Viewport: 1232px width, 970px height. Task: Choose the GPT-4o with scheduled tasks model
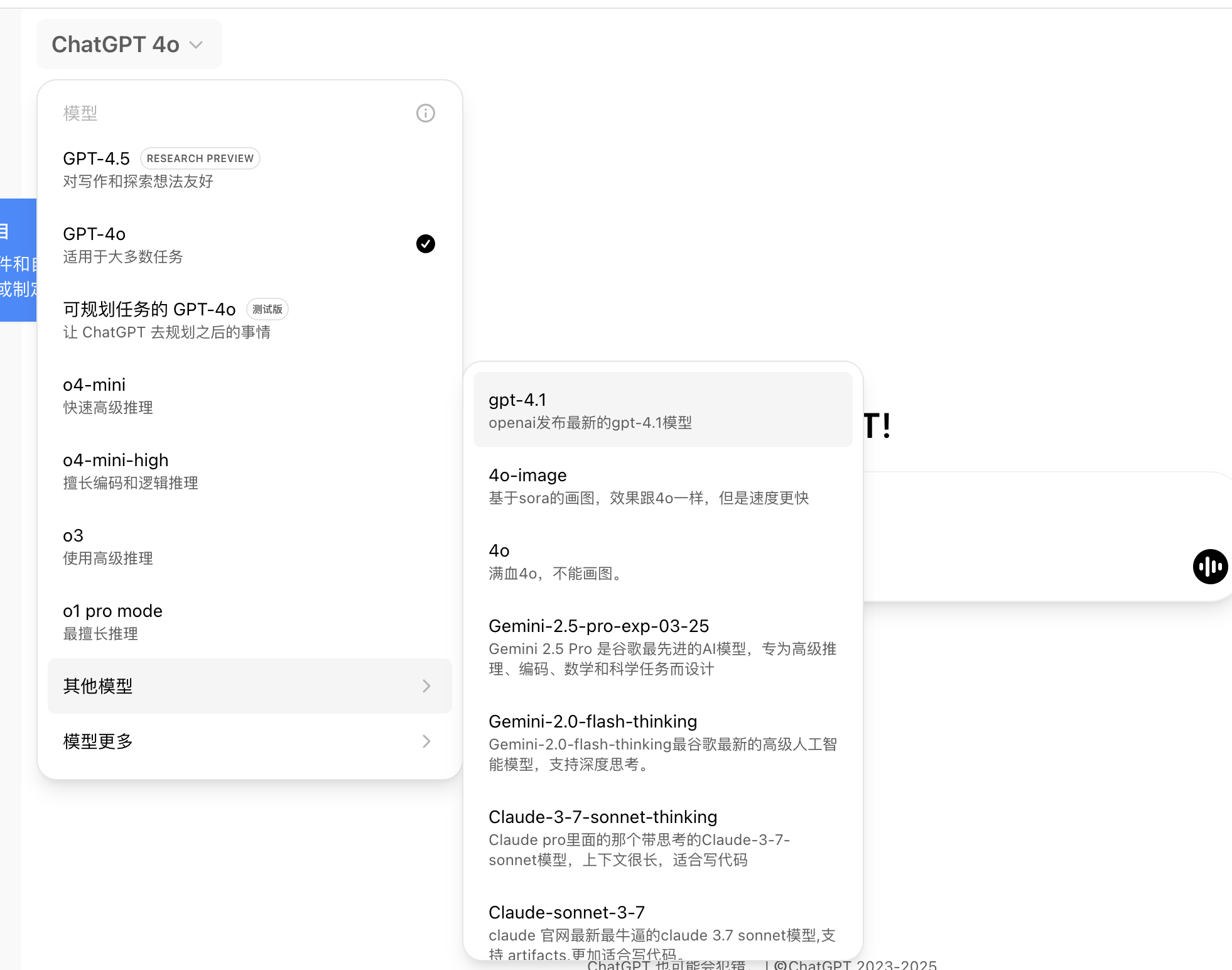click(x=250, y=320)
